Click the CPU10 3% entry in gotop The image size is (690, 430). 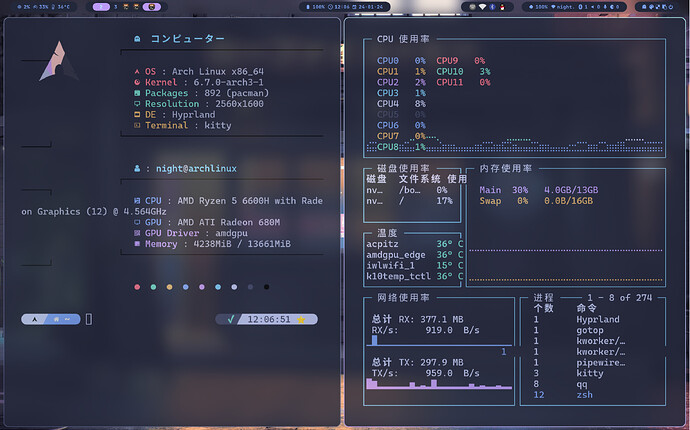463,71
